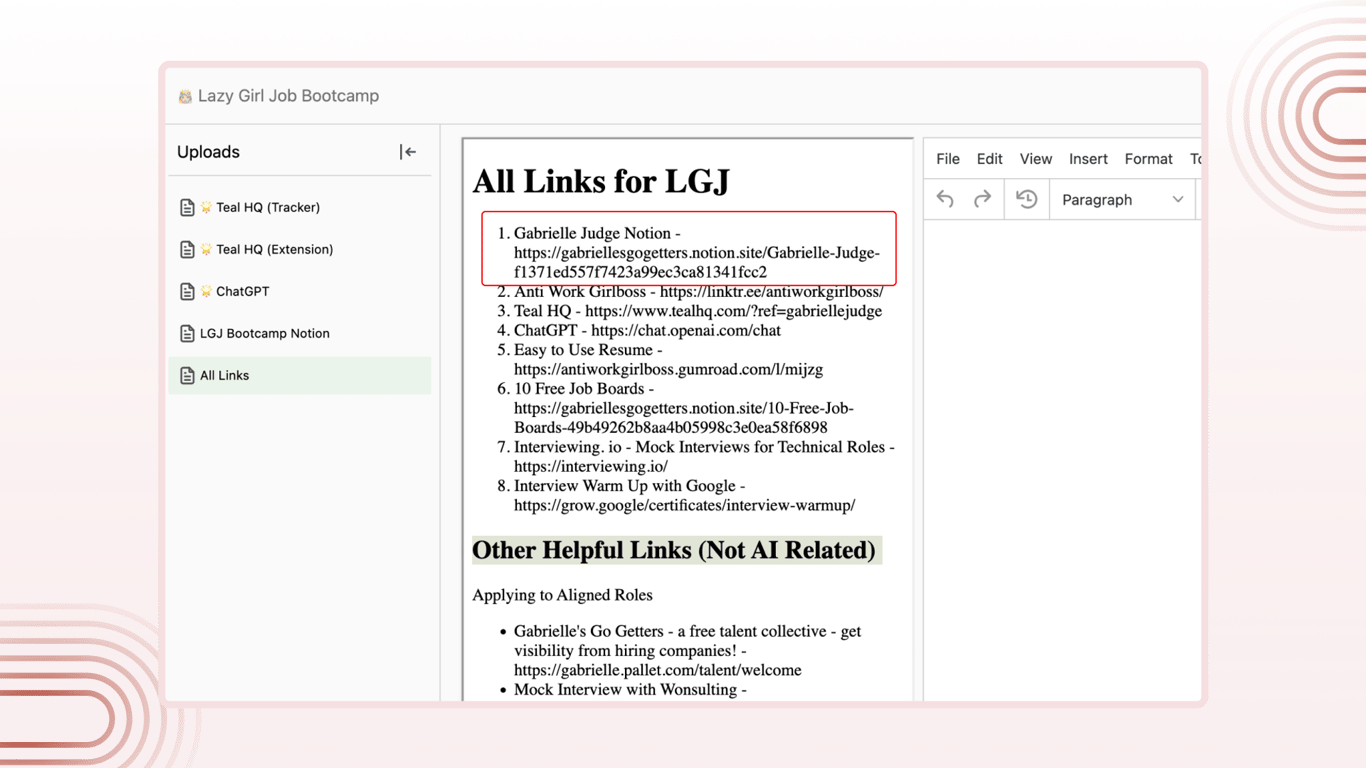Click the text Applying to Aligned Roles

(562, 595)
